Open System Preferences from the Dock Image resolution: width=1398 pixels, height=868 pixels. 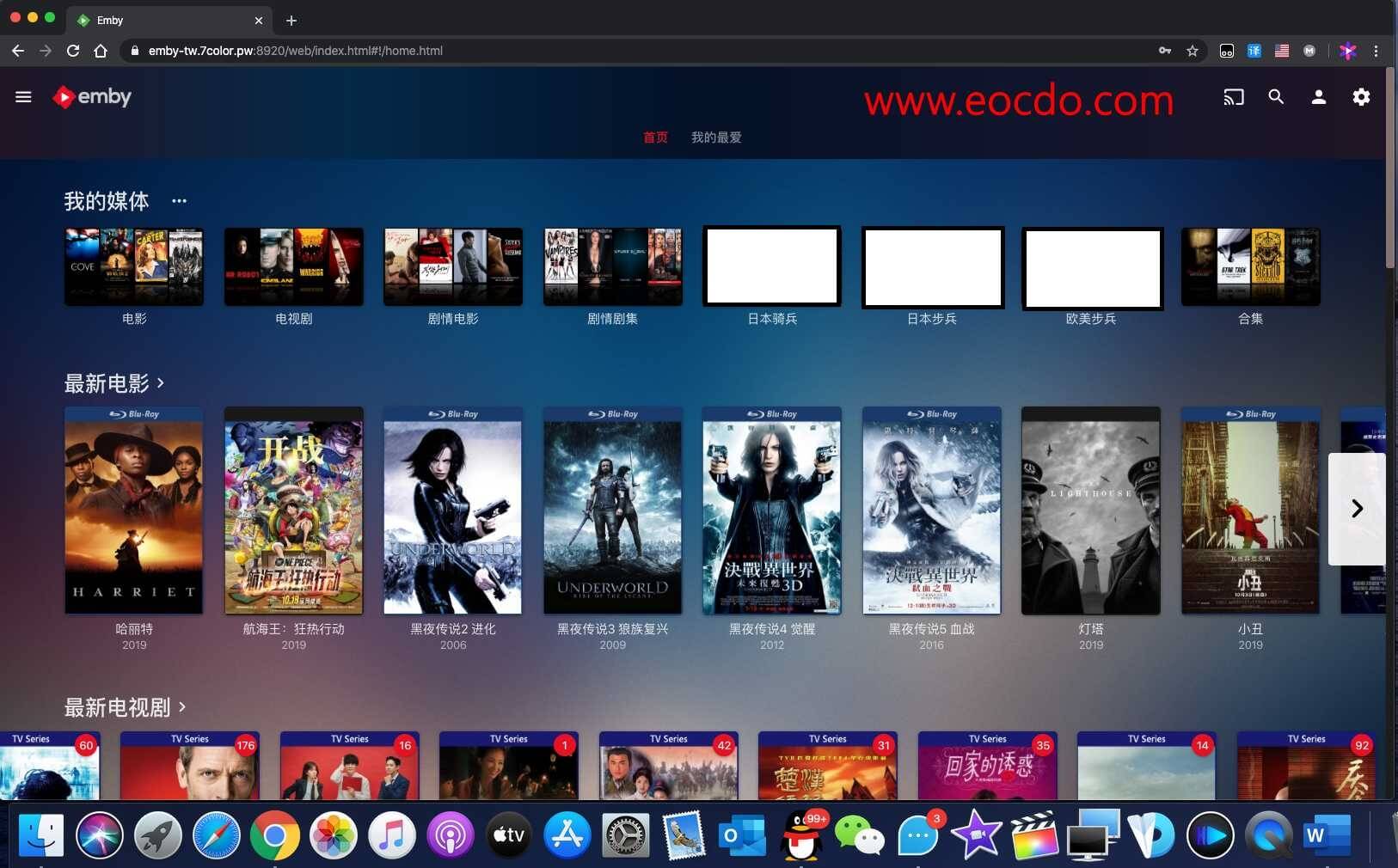(626, 834)
